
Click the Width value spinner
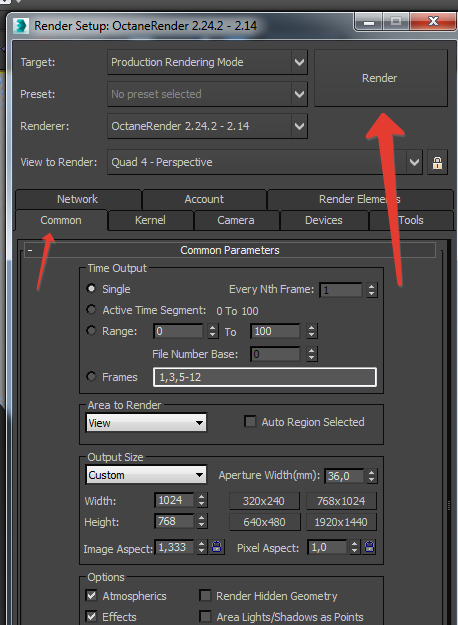click(x=202, y=500)
